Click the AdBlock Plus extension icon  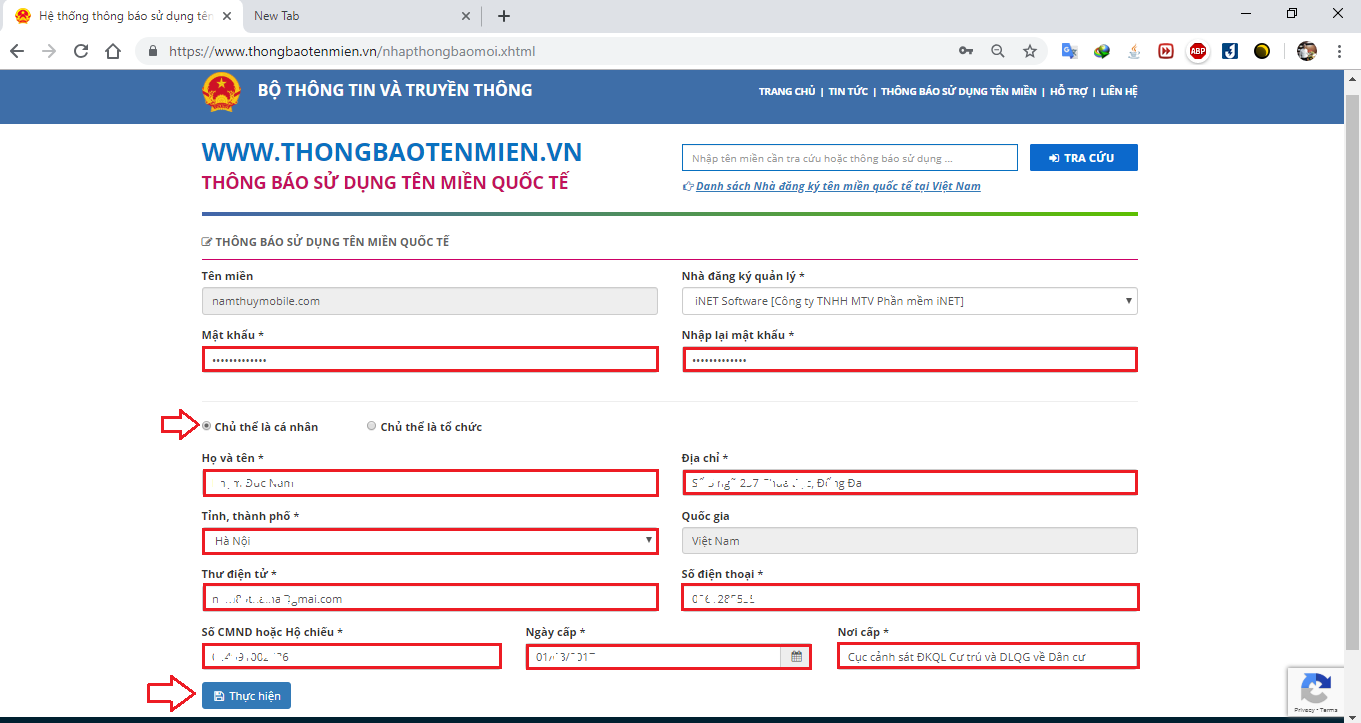(1197, 50)
